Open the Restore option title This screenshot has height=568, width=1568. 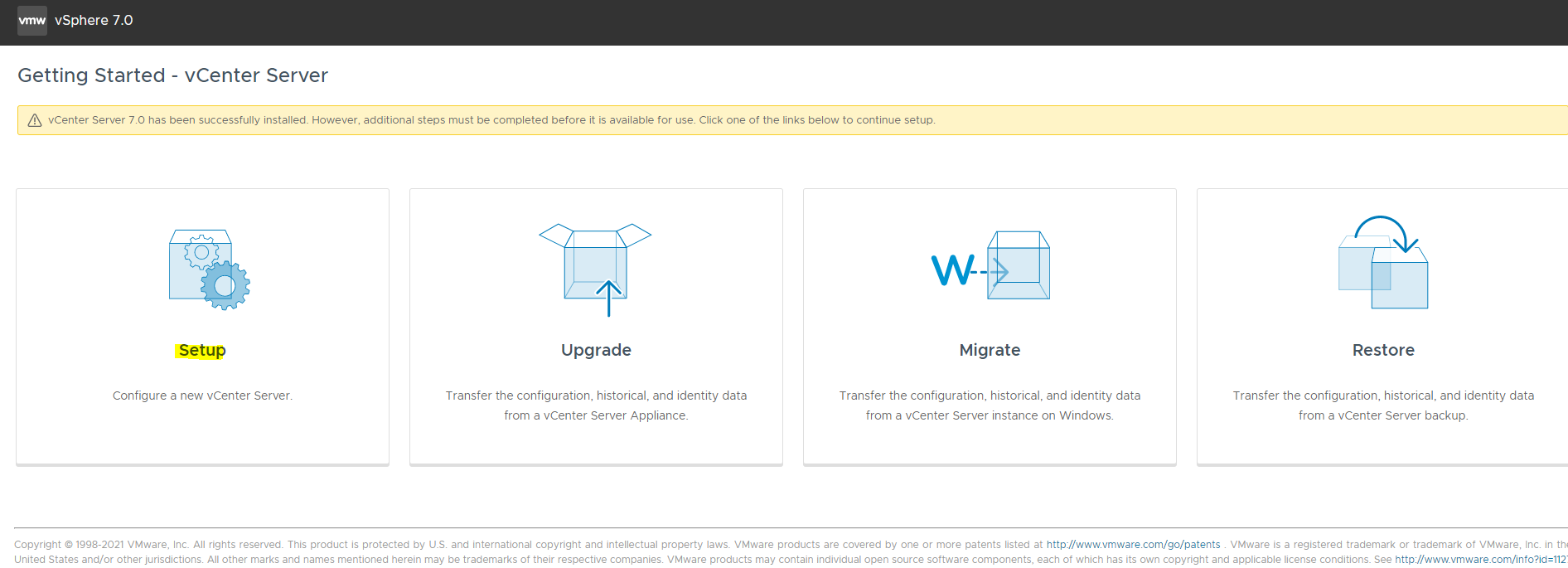tap(1383, 350)
